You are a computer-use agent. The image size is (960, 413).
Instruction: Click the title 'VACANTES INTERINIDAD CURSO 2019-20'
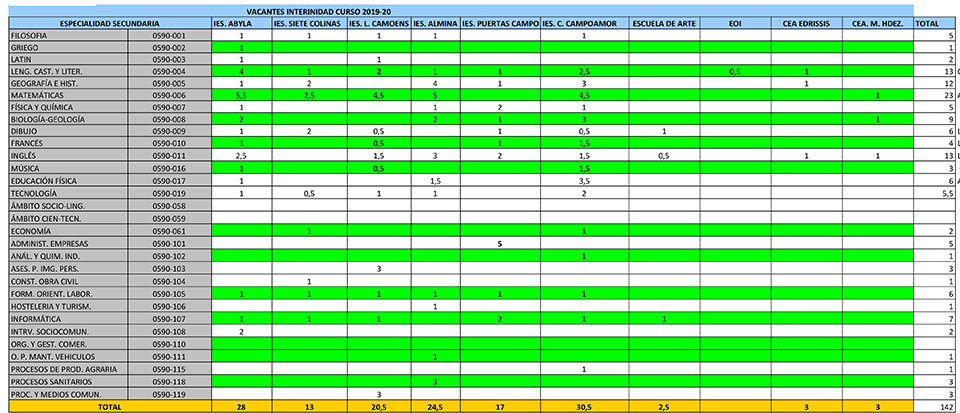click(x=318, y=12)
